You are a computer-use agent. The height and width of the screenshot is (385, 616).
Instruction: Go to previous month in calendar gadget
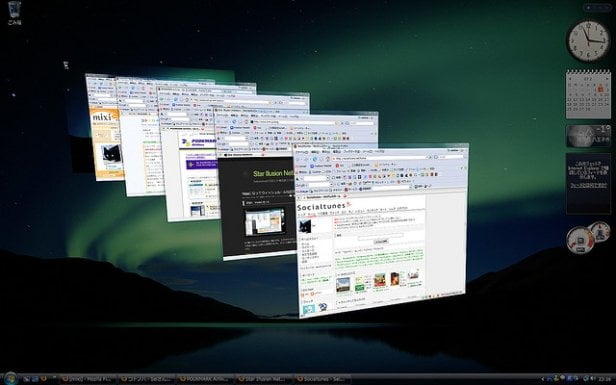click(x=570, y=79)
